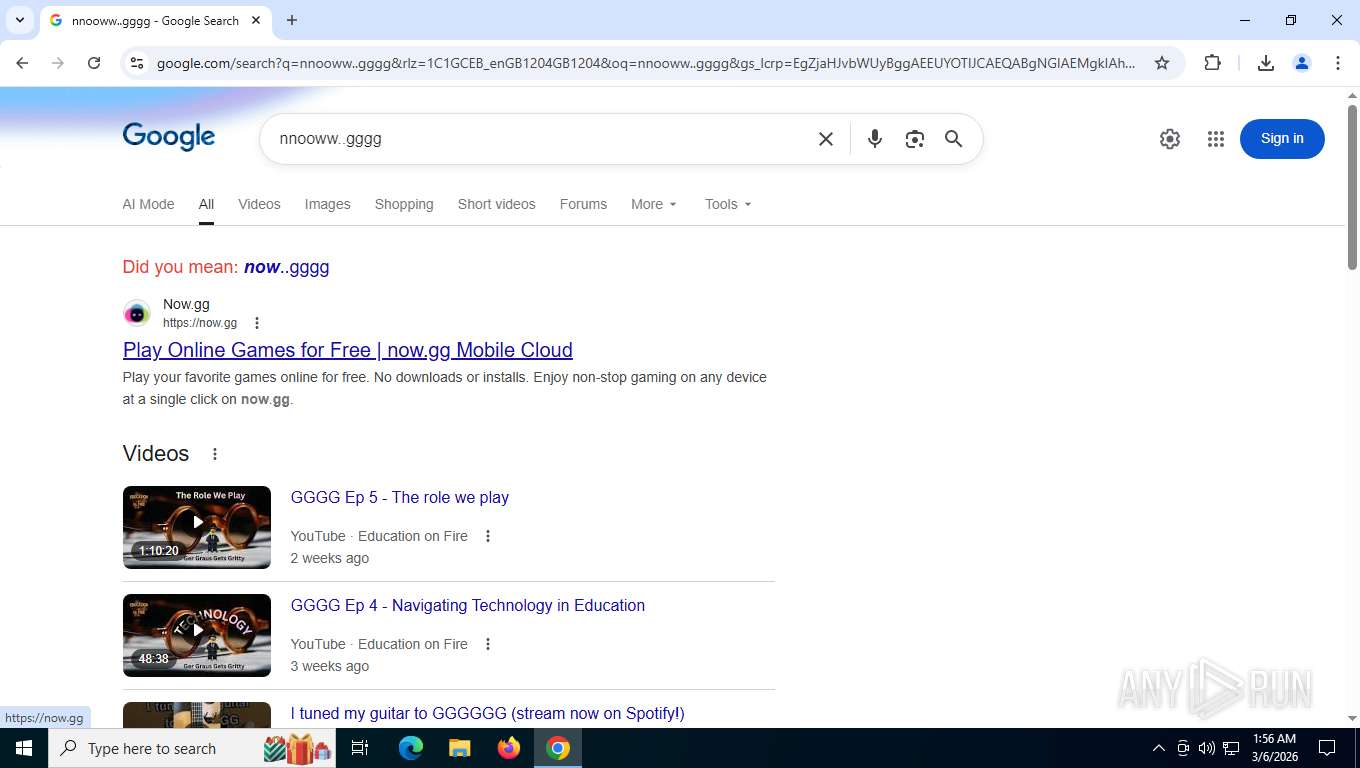1360x768 pixels.
Task: Close the Google Search tab
Action: tap(256, 20)
